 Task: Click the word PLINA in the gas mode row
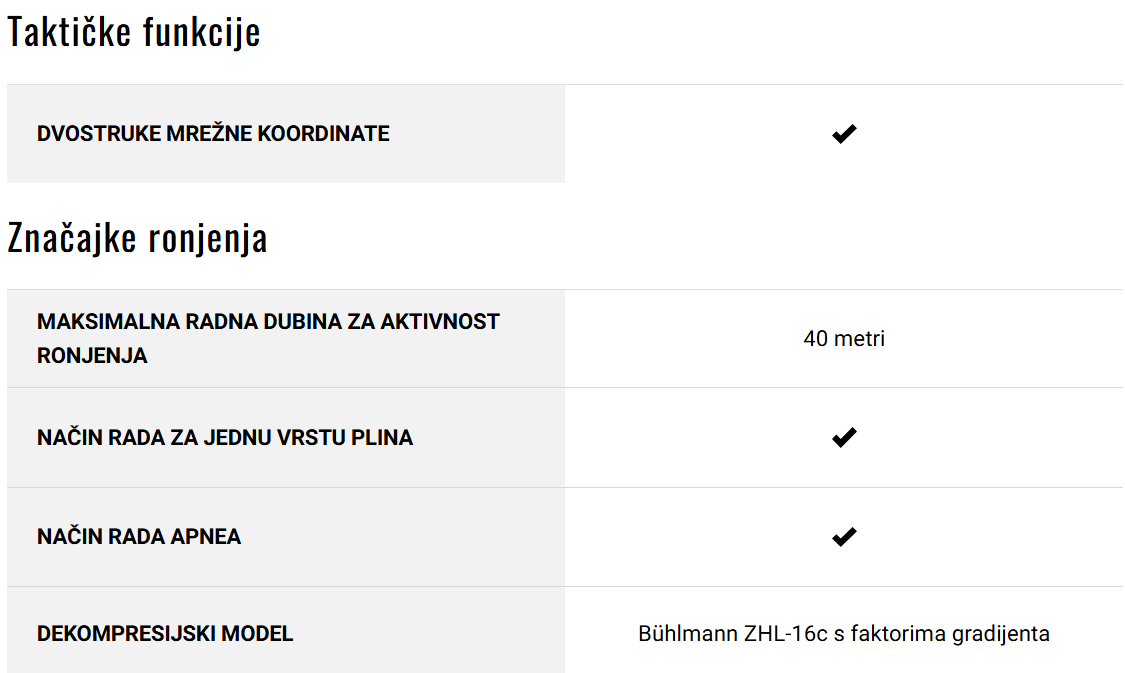pyautogui.click(x=382, y=438)
